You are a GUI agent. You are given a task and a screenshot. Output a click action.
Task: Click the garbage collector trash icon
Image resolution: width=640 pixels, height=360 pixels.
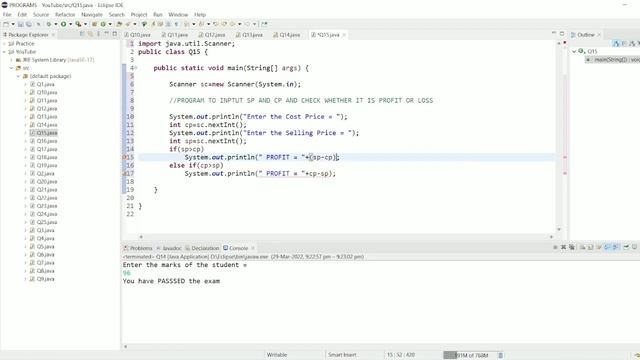click(500, 355)
